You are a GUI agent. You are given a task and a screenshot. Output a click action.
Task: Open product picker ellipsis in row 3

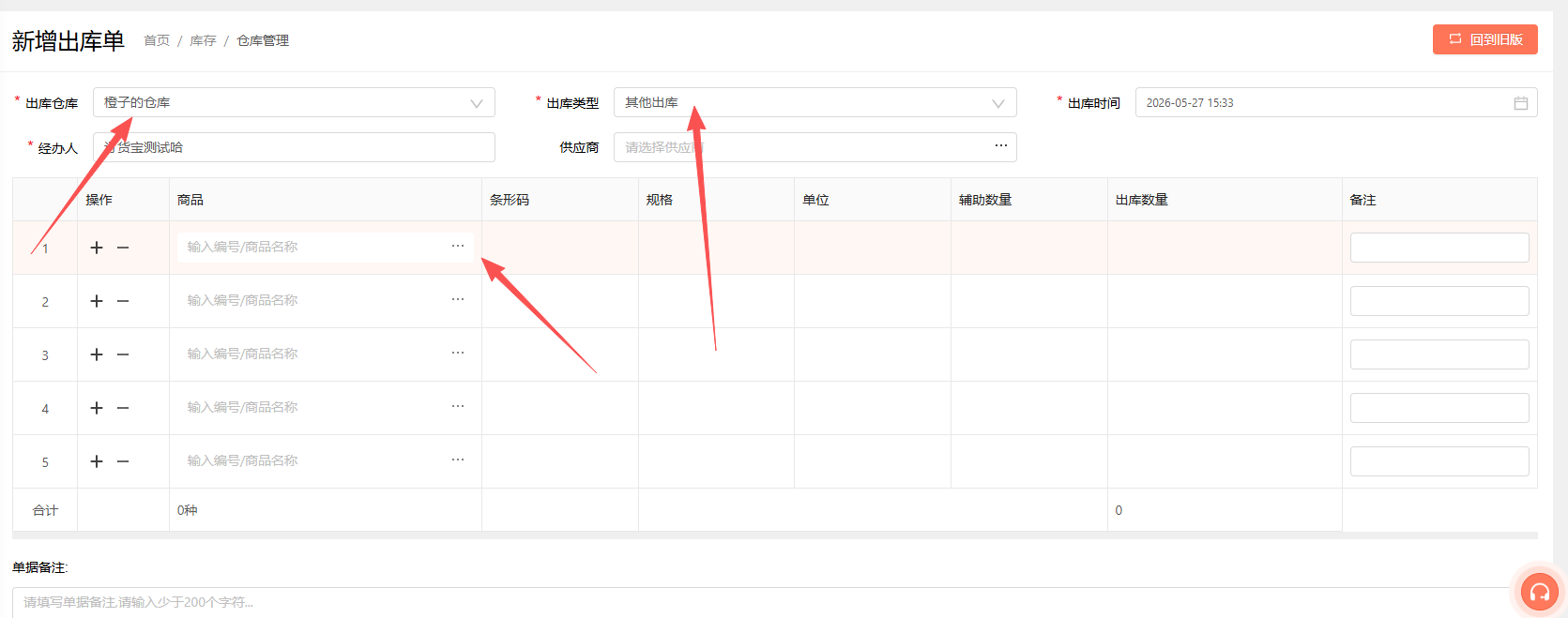coord(458,353)
